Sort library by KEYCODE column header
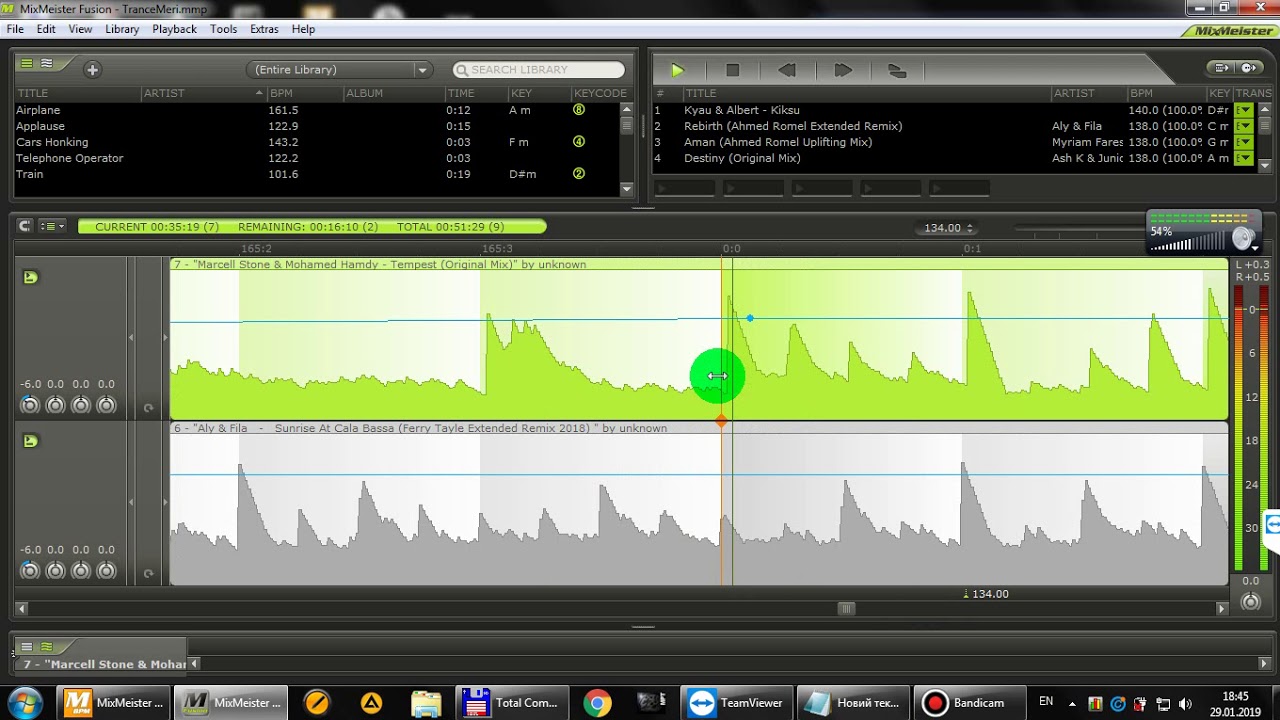 tap(600, 93)
